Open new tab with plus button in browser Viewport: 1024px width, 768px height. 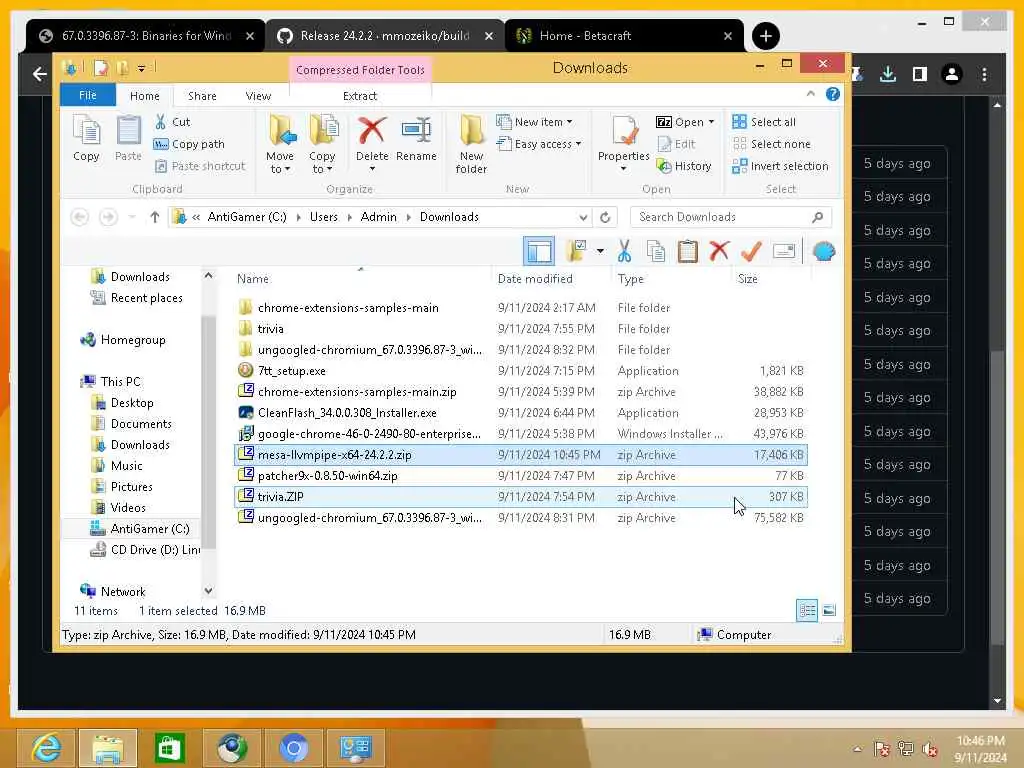point(765,36)
